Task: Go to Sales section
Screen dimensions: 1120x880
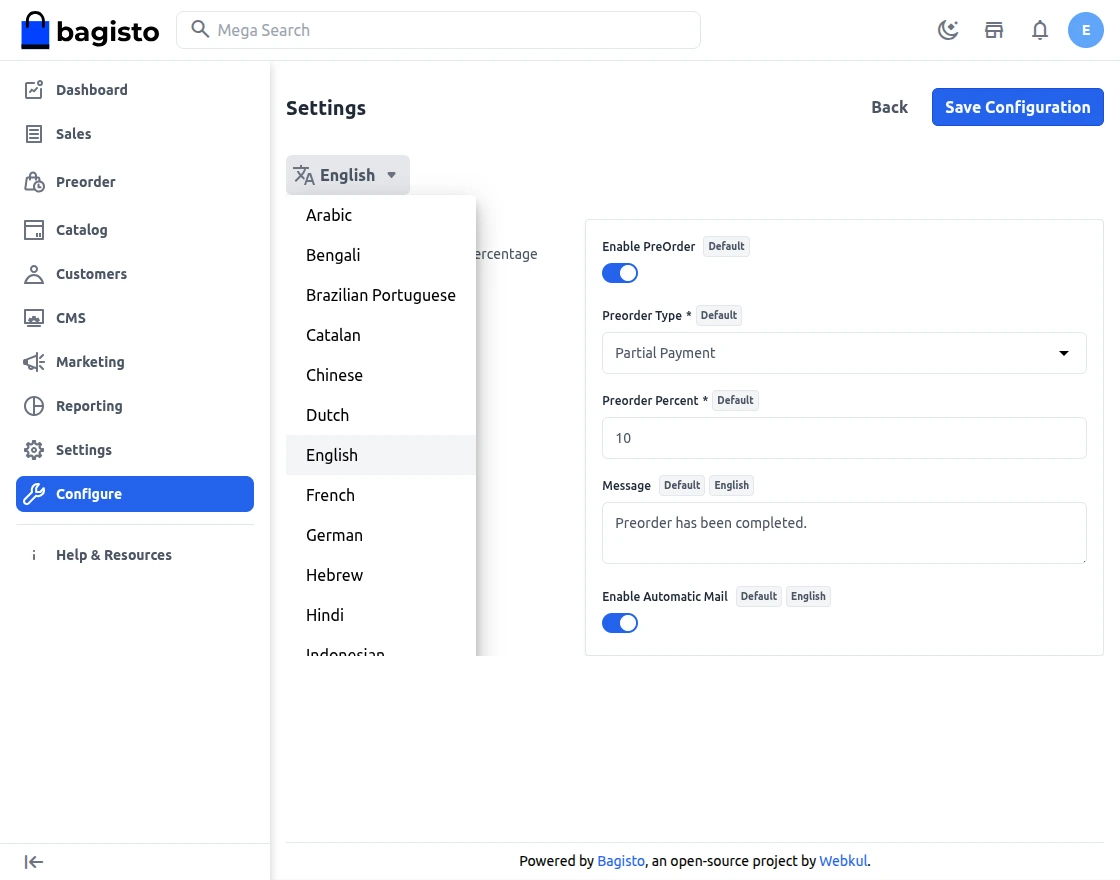Action: pyautogui.click(x=135, y=134)
